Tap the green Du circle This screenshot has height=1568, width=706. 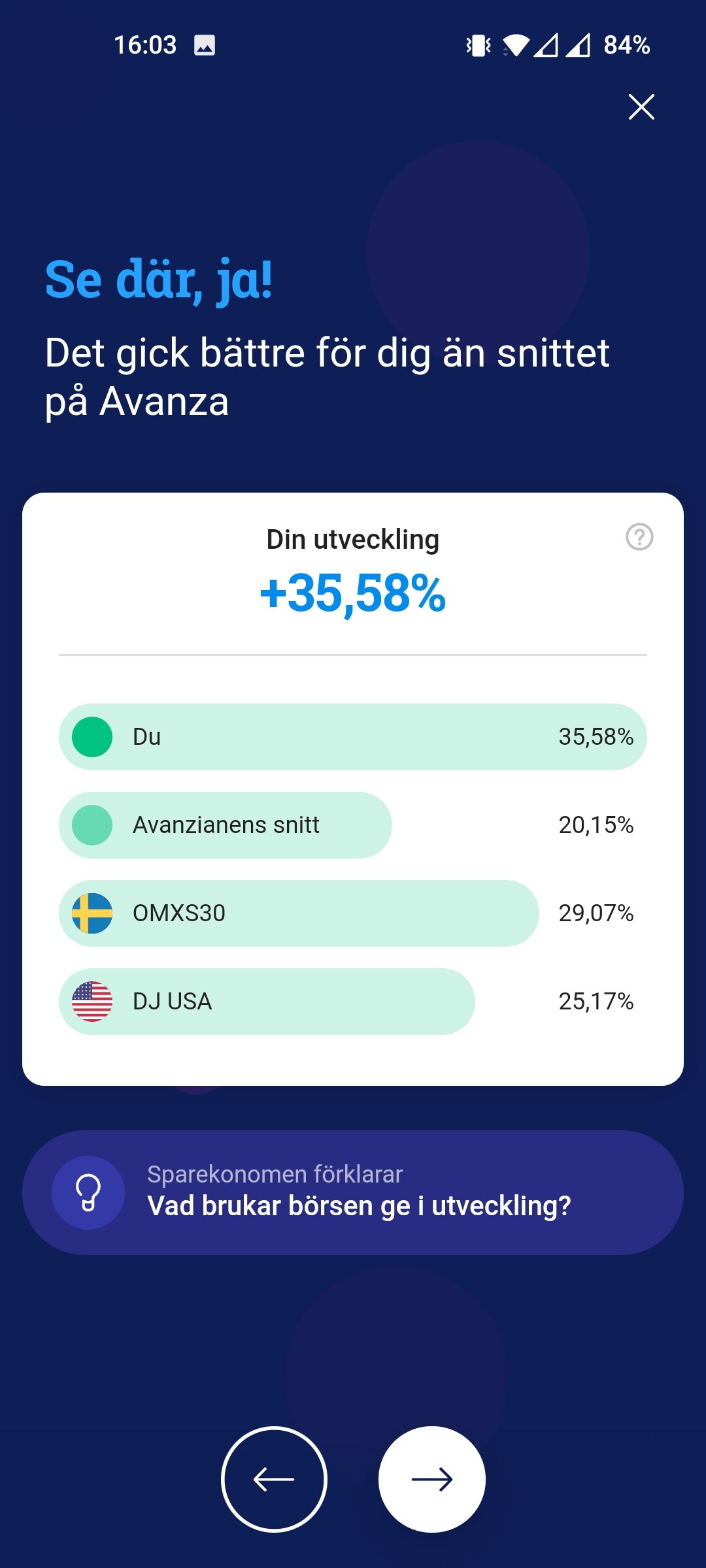click(92, 737)
